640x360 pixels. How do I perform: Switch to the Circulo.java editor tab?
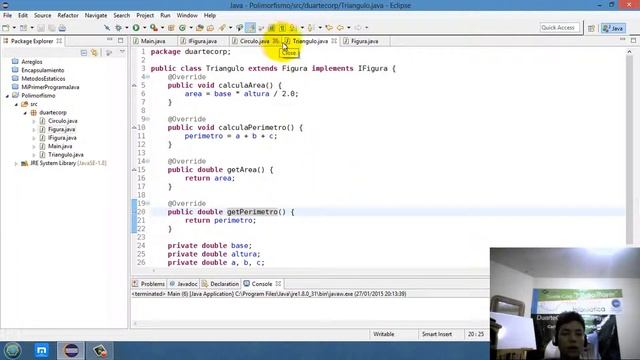(254, 41)
